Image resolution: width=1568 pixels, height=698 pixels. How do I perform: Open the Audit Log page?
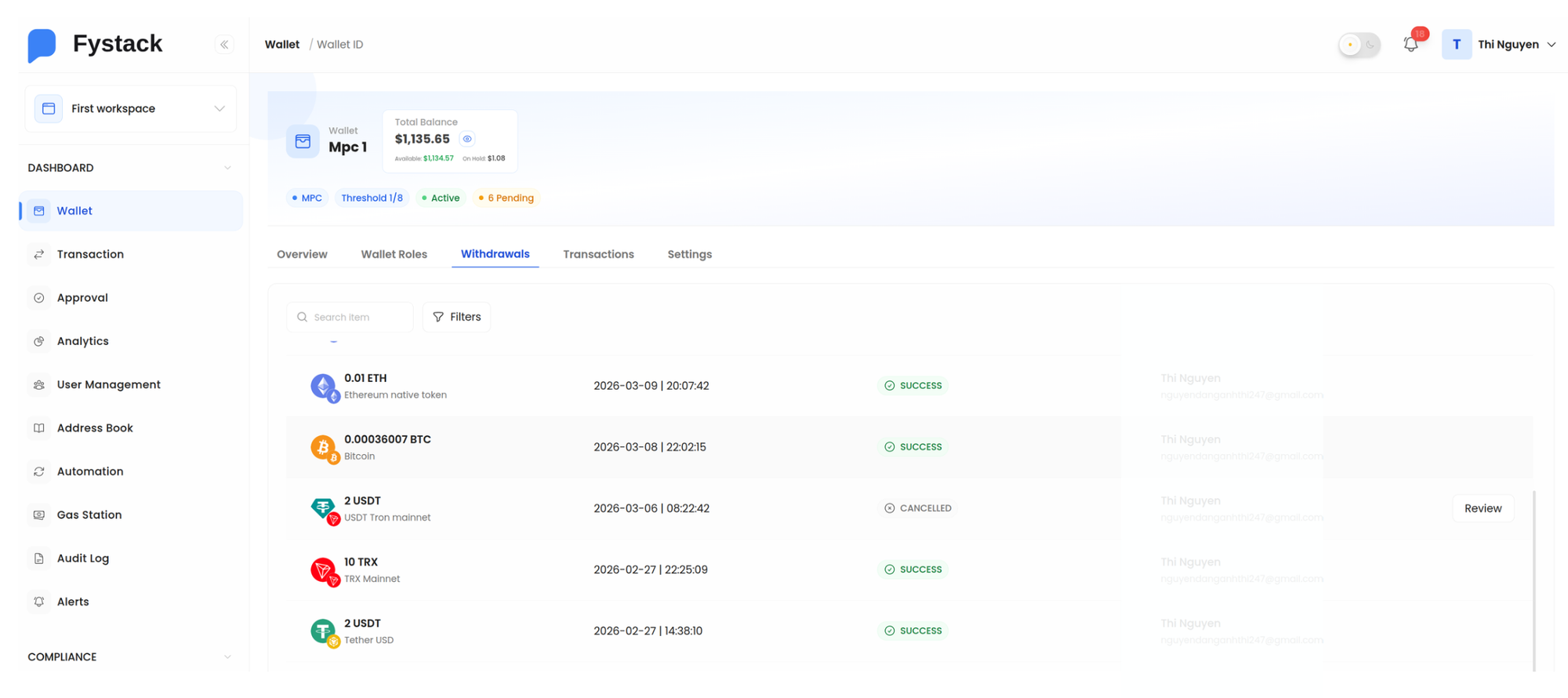tap(82, 558)
